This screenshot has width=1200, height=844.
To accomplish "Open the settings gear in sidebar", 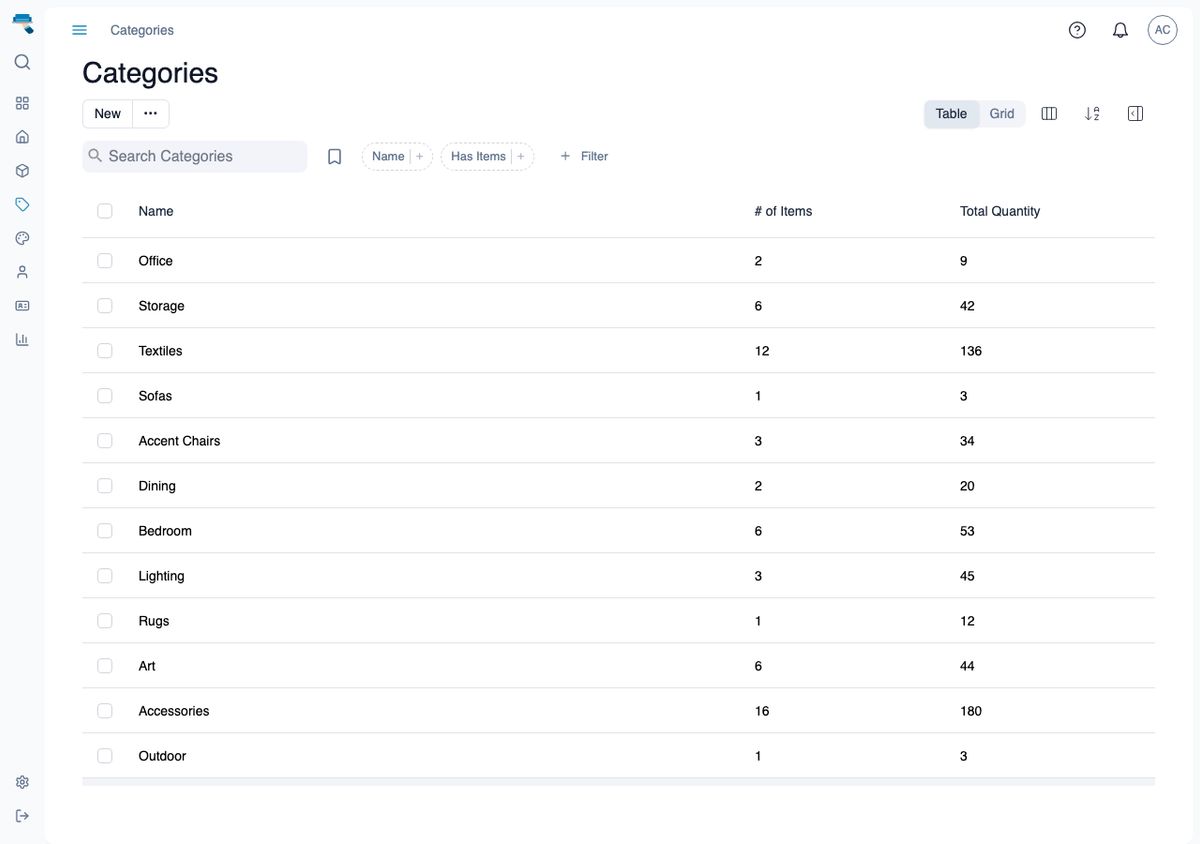I will 22,782.
